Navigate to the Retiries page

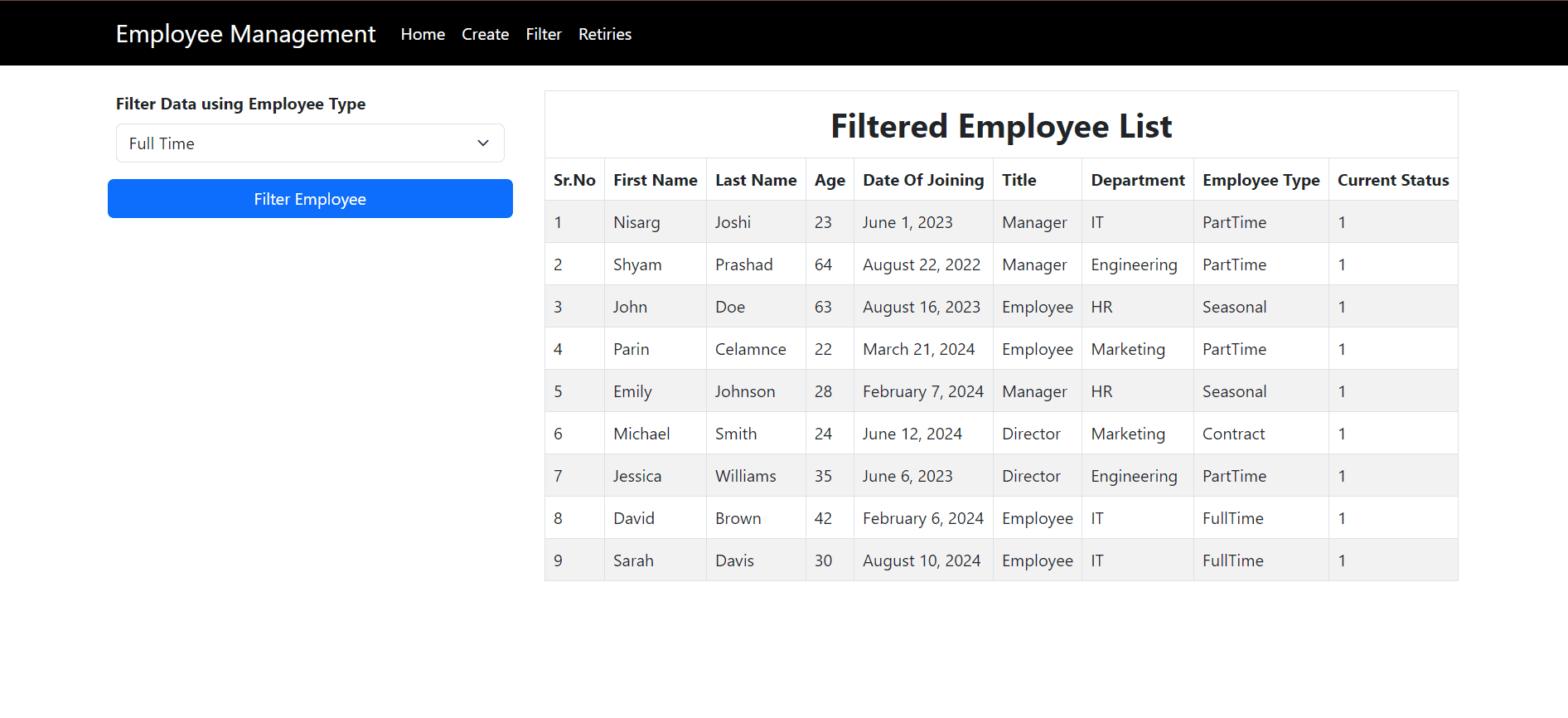[605, 34]
